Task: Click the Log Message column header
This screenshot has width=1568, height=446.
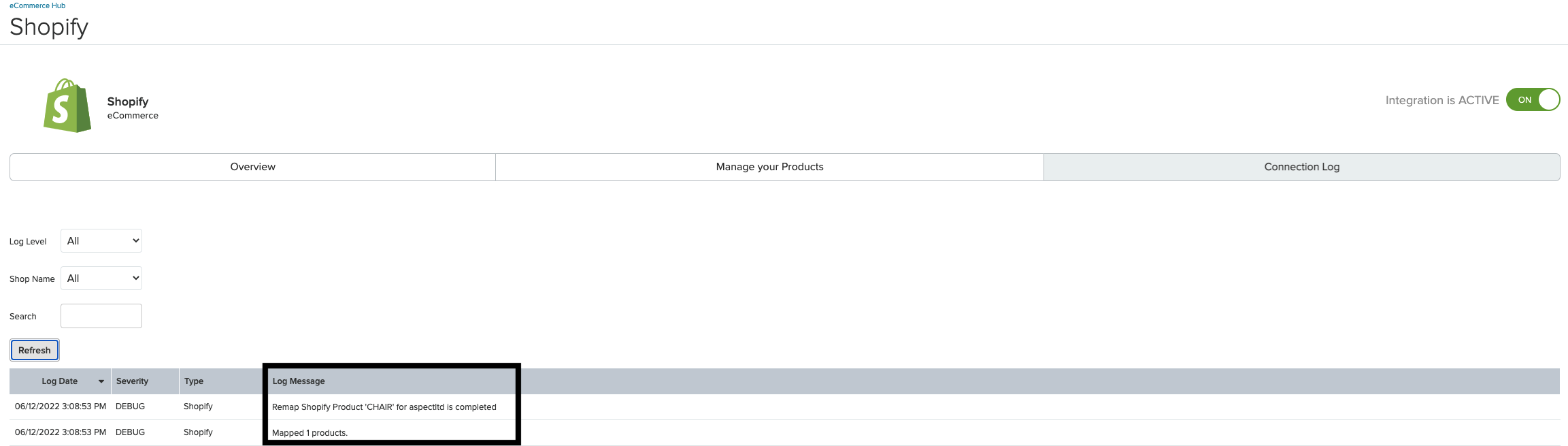Action: click(299, 381)
